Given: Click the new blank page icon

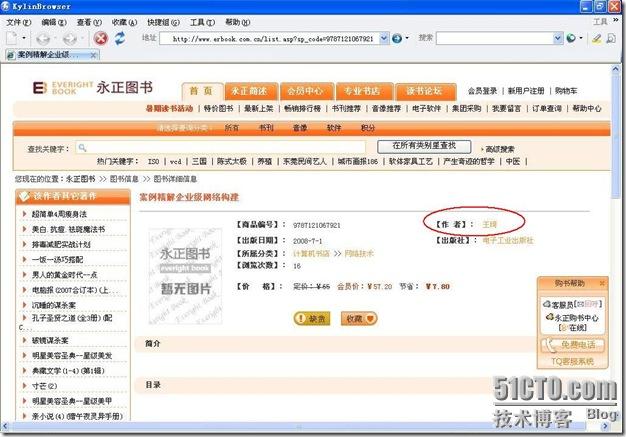Looking at the screenshot, I should click(12, 38).
